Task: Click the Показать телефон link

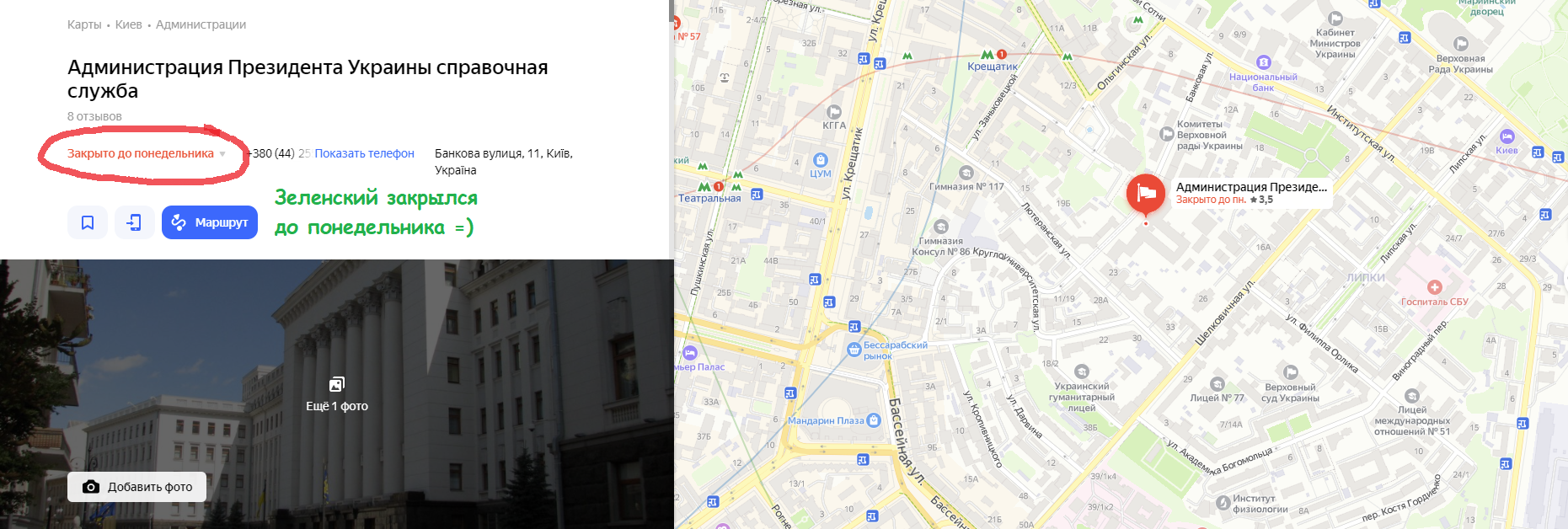Action: coord(364,153)
